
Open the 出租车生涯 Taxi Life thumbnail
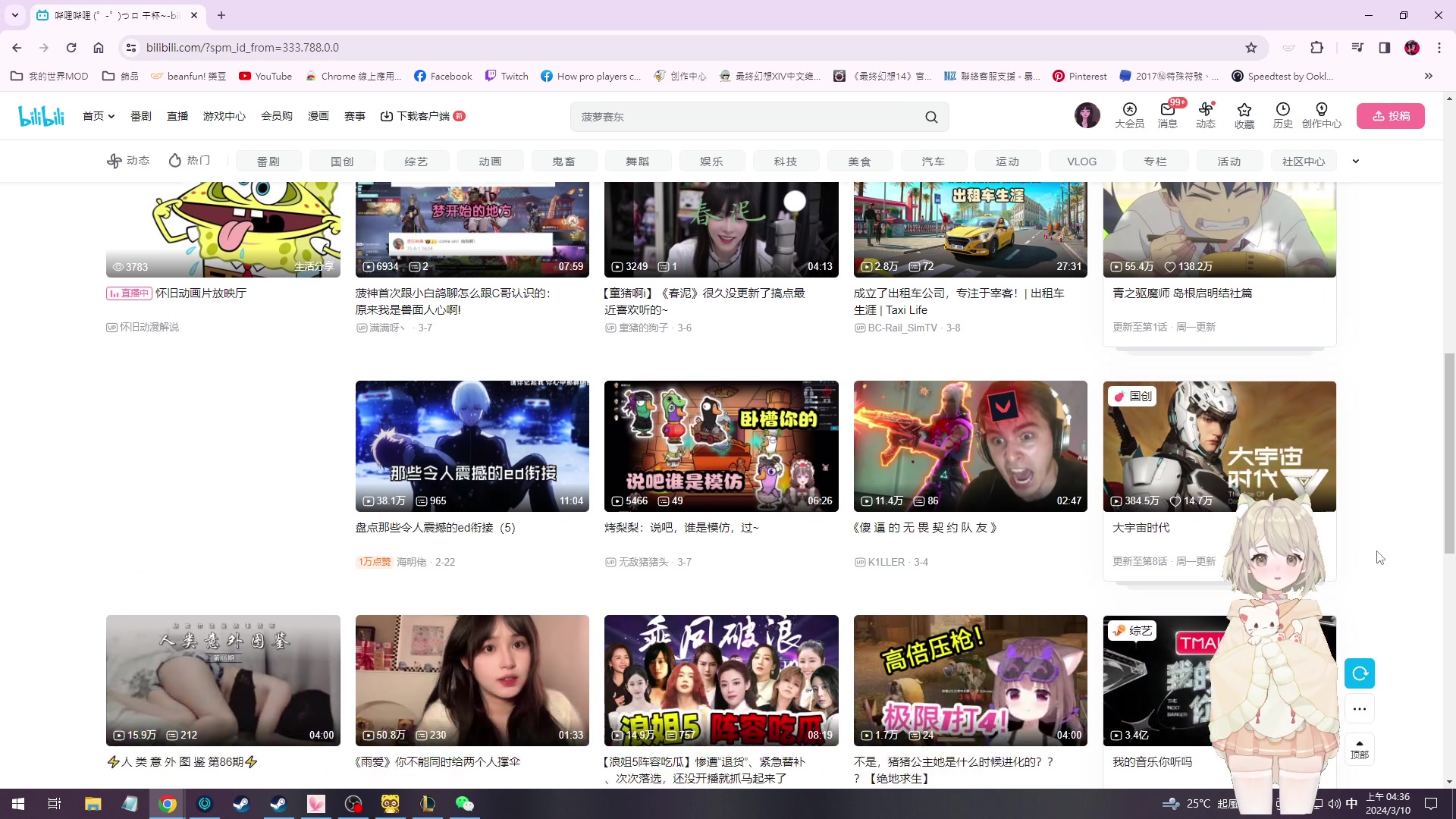tap(971, 229)
